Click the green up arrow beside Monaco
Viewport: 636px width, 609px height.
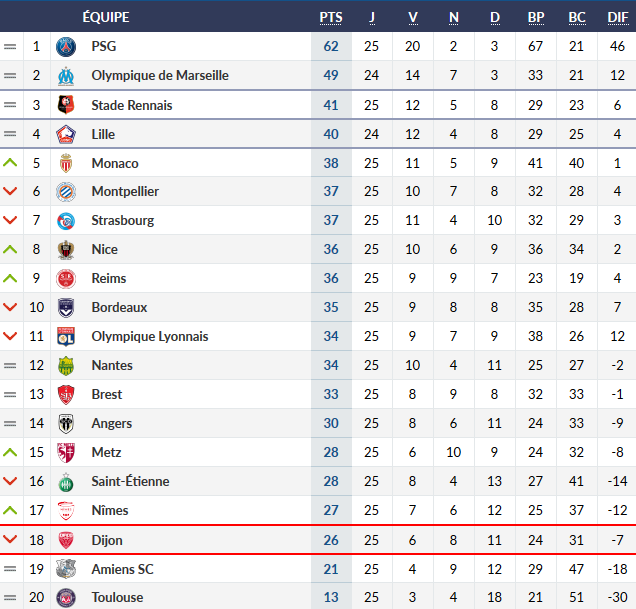tap(11, 163)
